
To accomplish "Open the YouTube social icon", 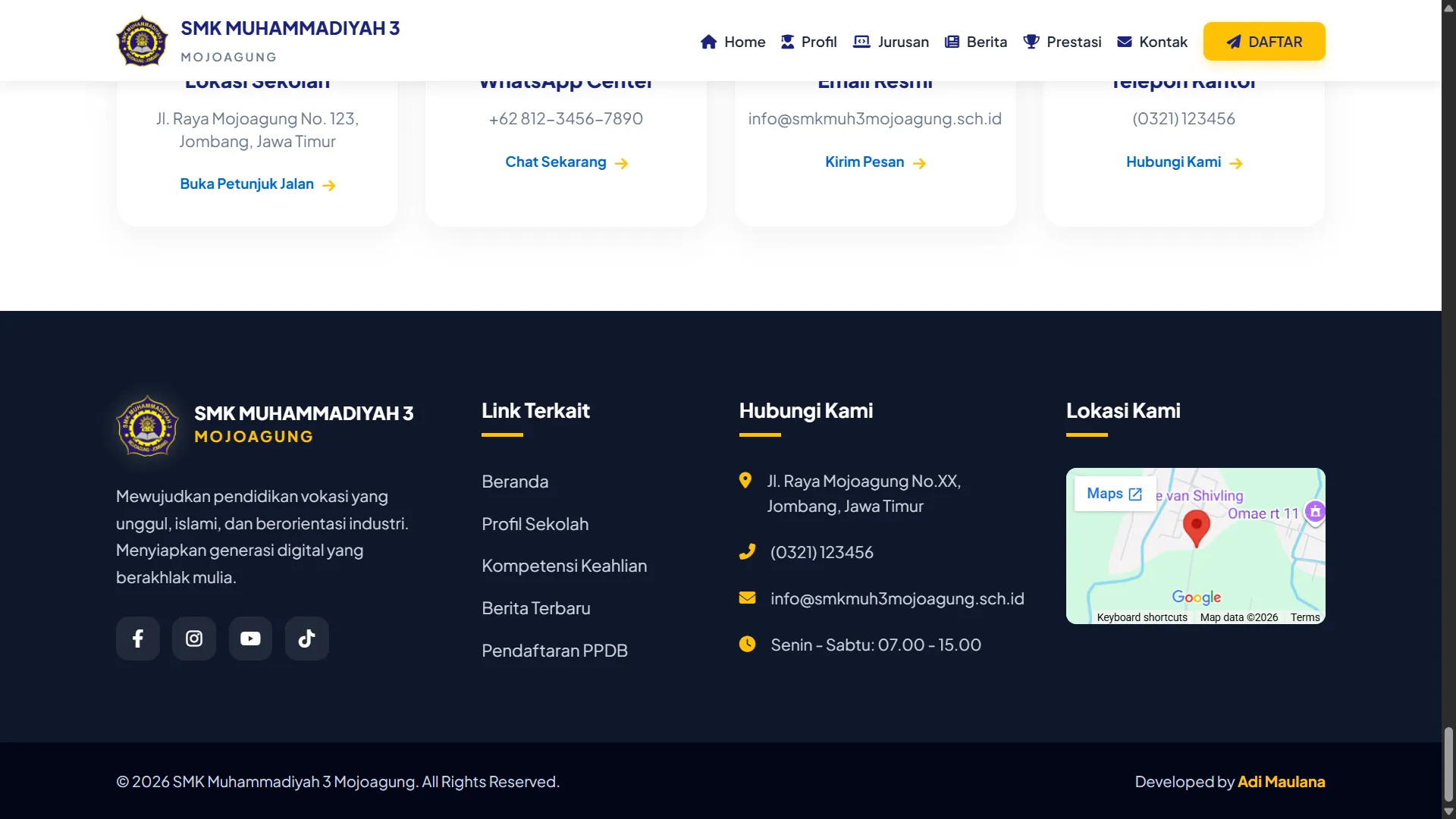I will (x=250, y=639).
